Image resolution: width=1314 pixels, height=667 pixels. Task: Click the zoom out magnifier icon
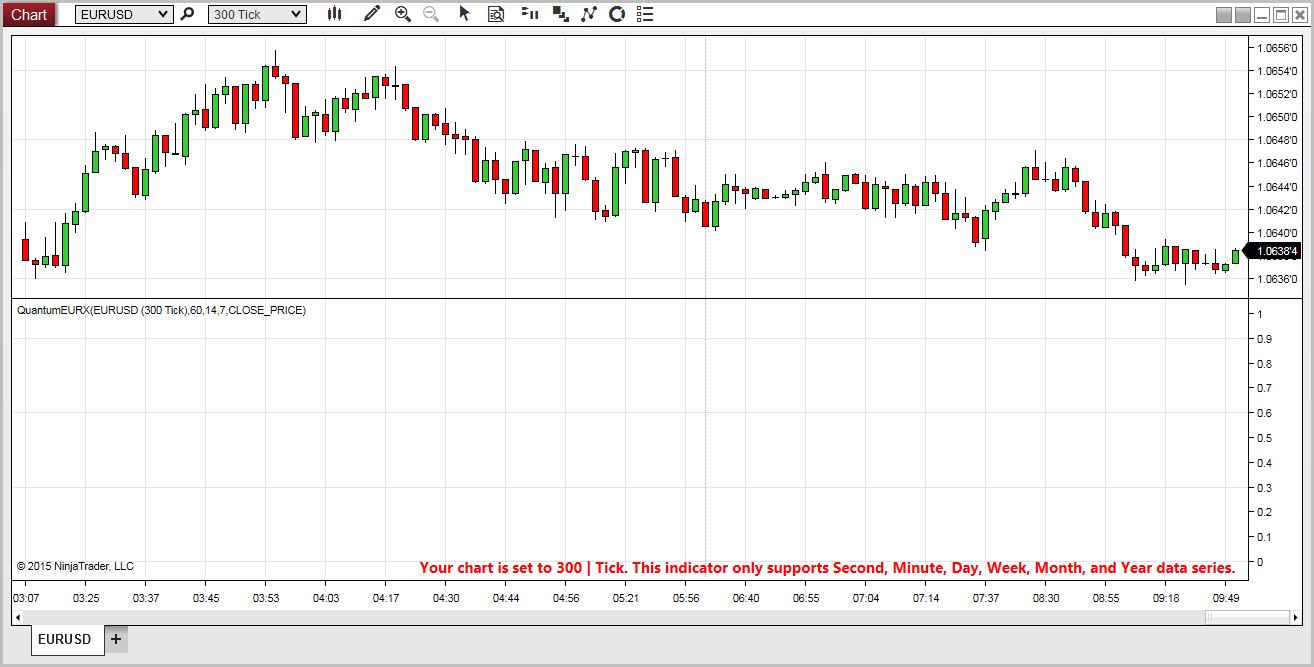[430, 14]
